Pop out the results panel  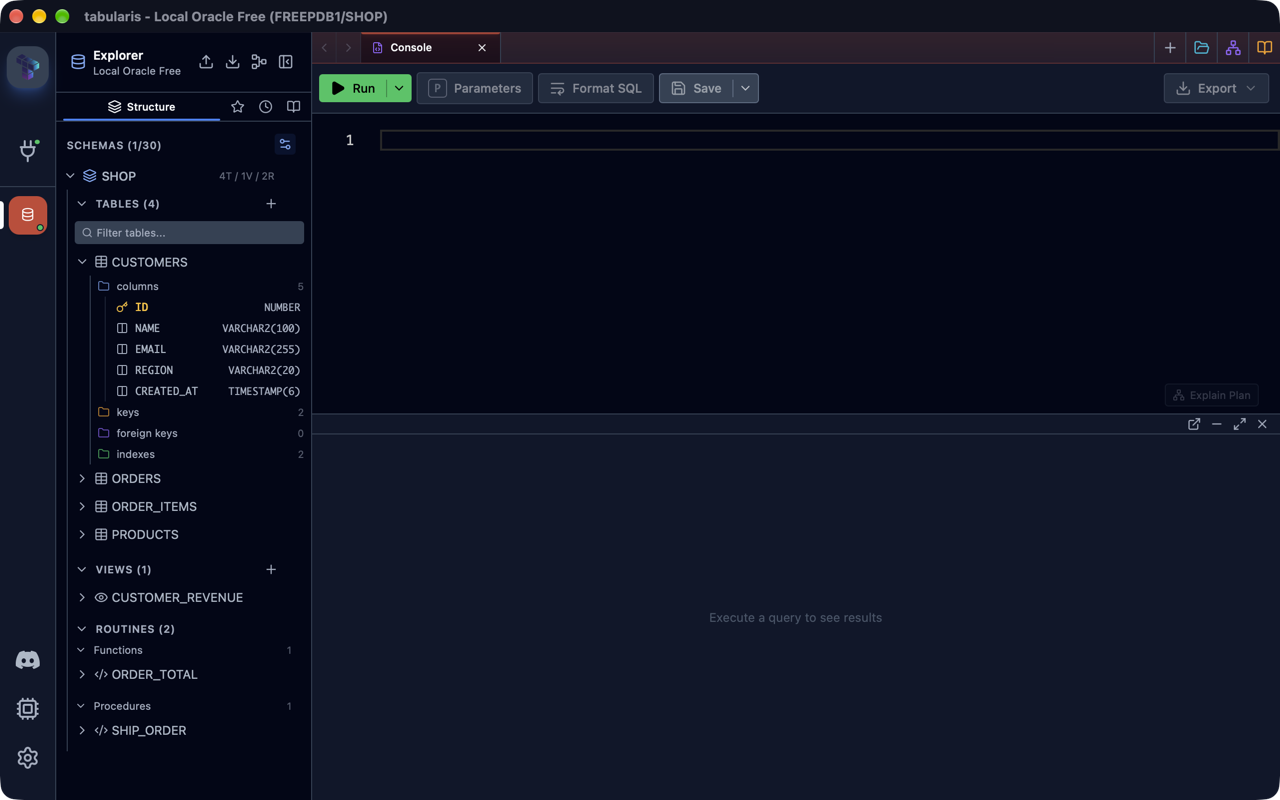coord(1194,424)
